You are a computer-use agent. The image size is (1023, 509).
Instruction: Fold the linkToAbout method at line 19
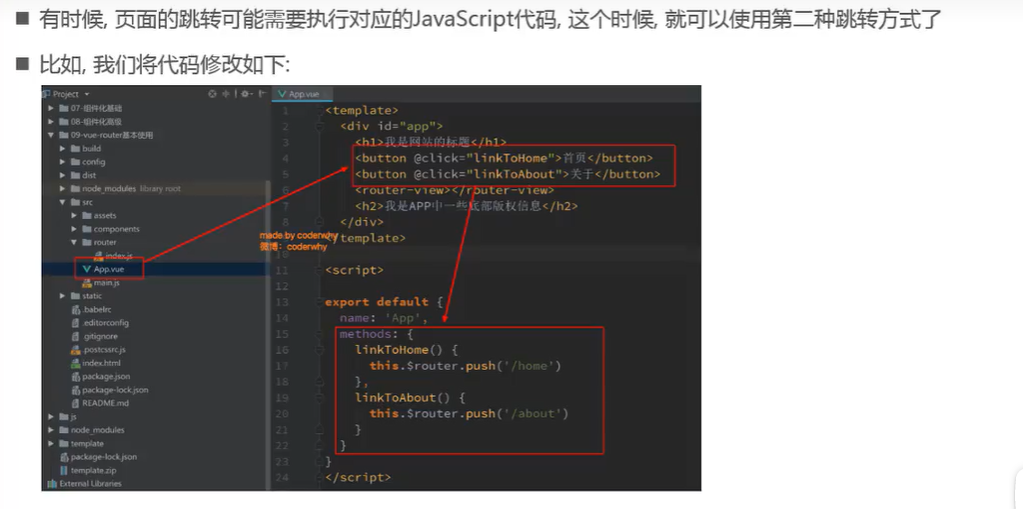pyautogui.click(x=319, y=397)
